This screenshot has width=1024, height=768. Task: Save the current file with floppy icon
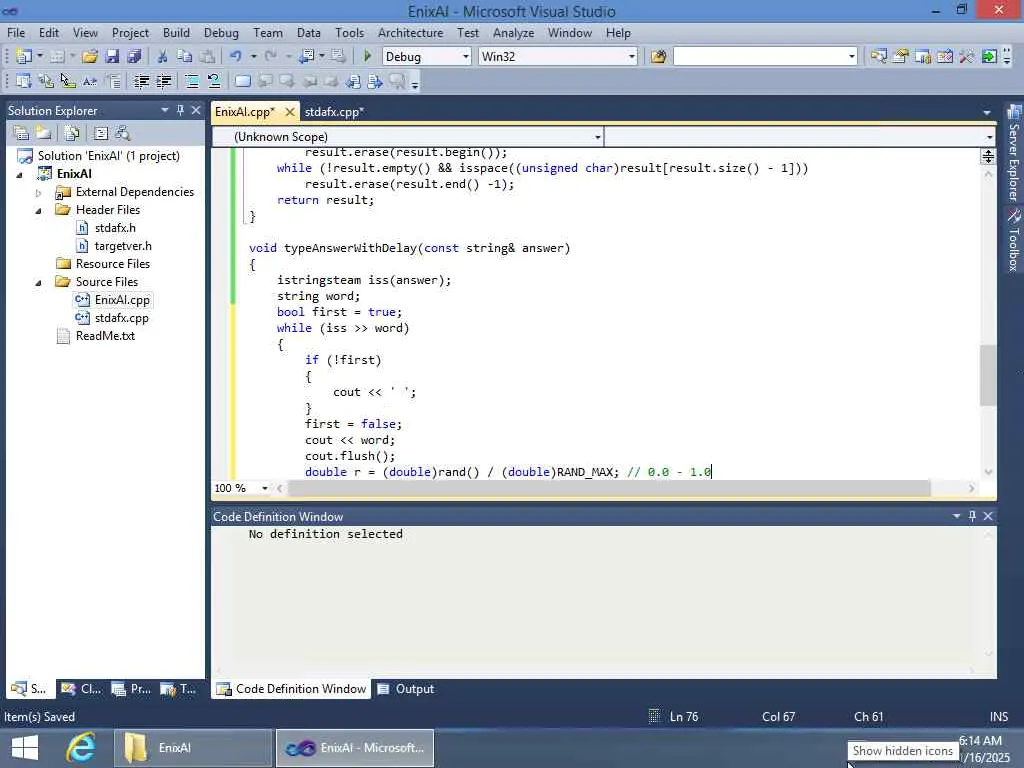(112, 56)
